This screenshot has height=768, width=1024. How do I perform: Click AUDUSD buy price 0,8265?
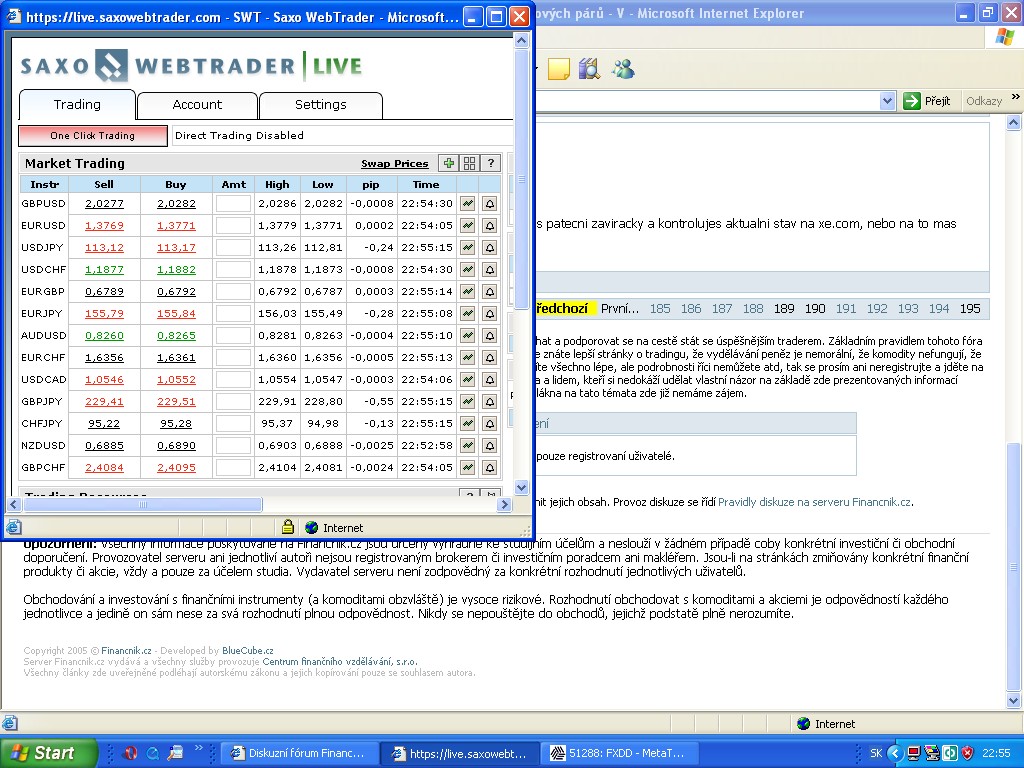[176, 336]
